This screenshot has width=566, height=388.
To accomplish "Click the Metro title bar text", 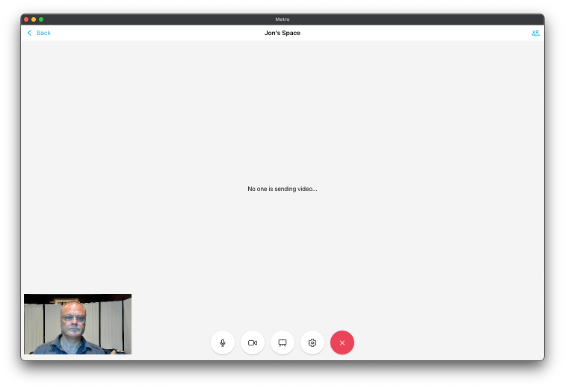I will pos(282,19).
